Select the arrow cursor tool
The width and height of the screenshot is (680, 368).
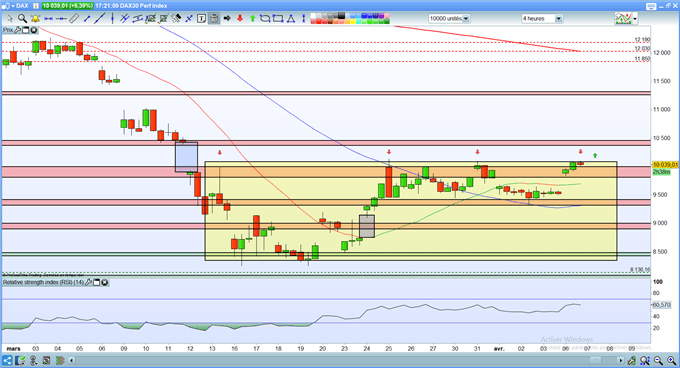click(10, 18)
